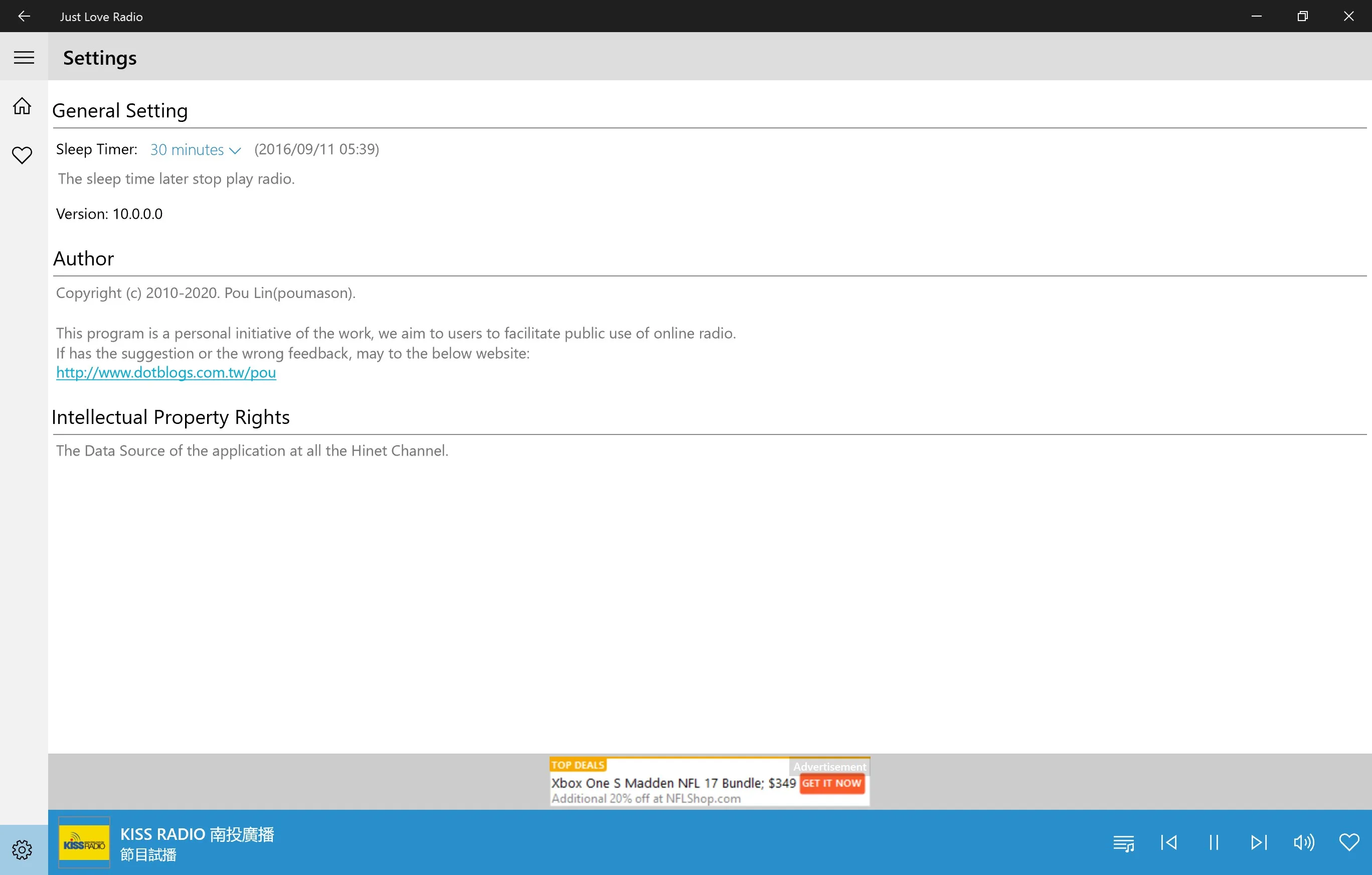
Task: Go back using the title bar arrow
Action: click(x=24, y=16)
